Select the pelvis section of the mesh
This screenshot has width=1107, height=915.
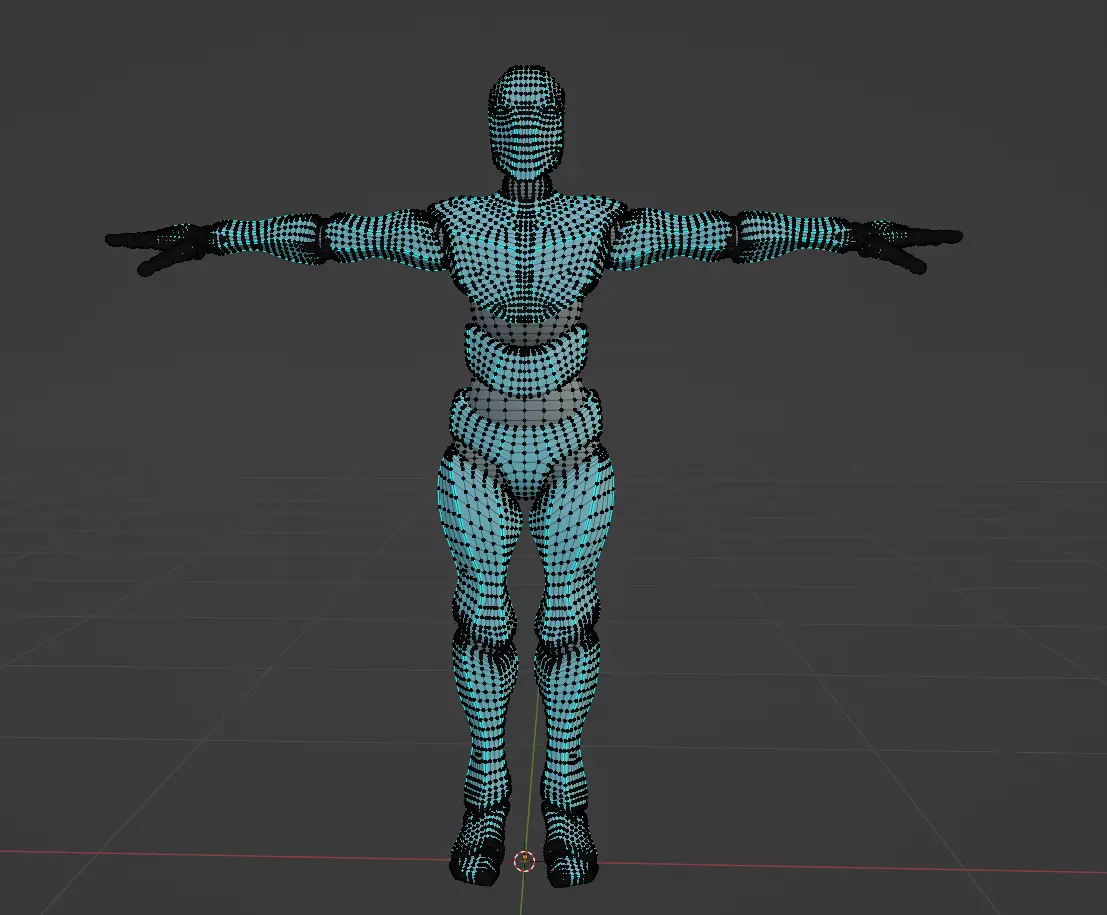(x=526, y=443)
